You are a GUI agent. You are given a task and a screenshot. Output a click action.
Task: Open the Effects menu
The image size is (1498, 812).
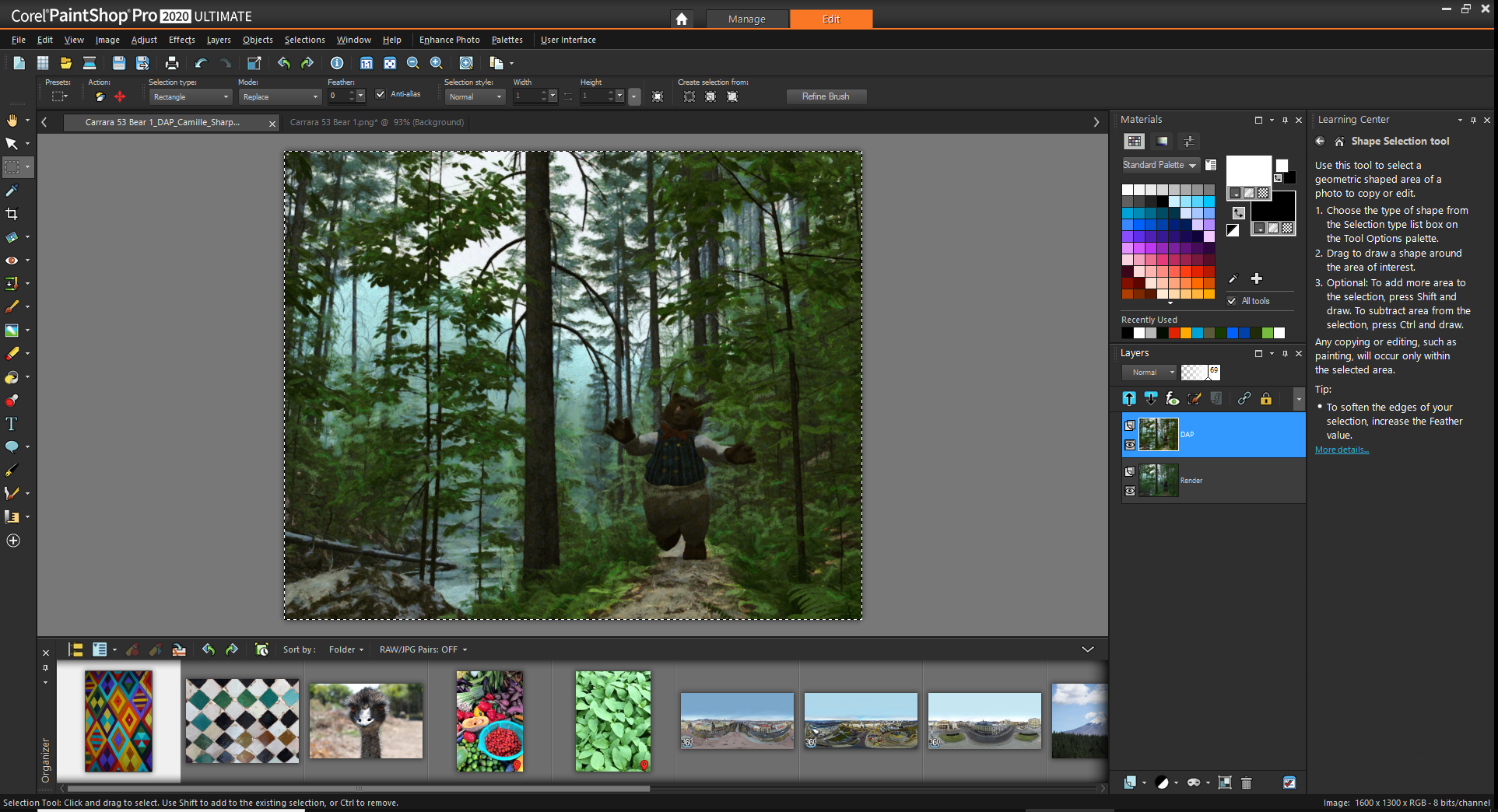click(x=182, y=40)
